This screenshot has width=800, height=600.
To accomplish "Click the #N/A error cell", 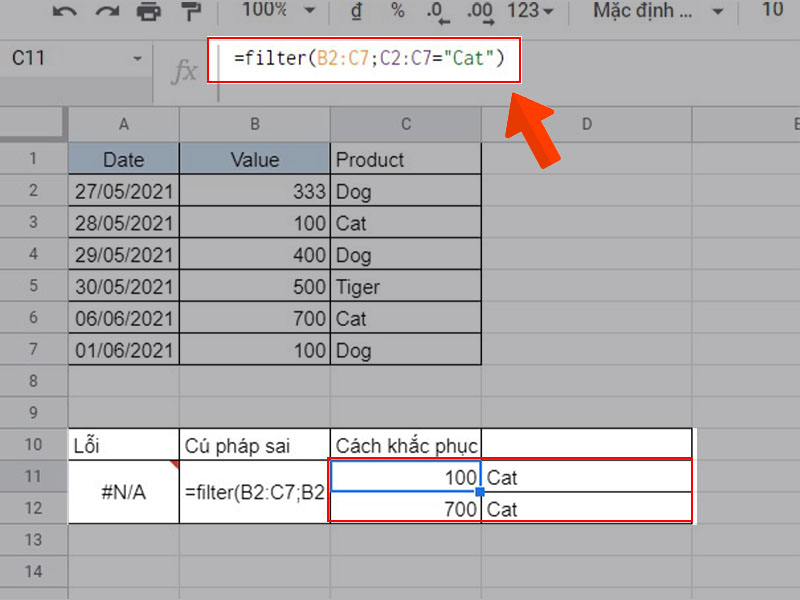I will (x=123, y=492).
